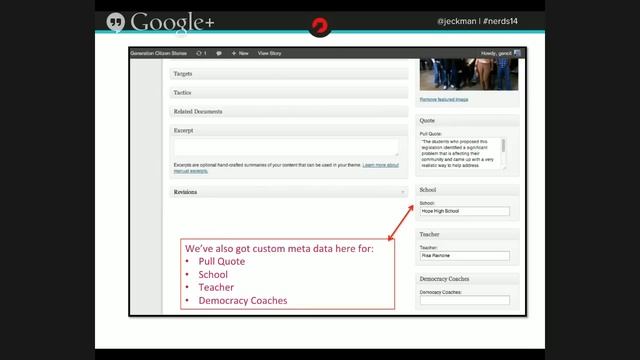Open the Generation Citizen Stories site menu

point(158,53)
